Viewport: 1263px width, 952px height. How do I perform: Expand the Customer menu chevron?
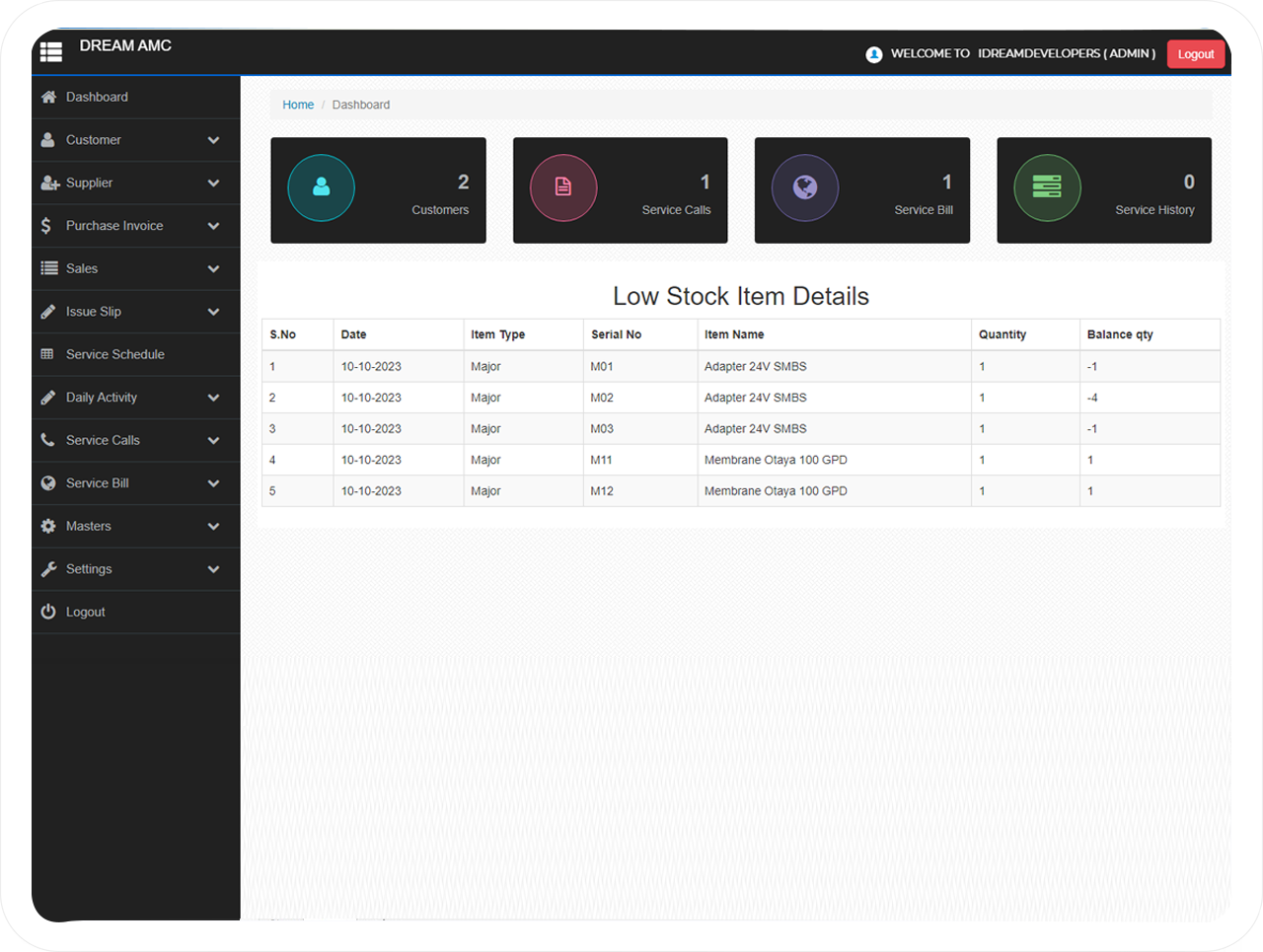213,140
